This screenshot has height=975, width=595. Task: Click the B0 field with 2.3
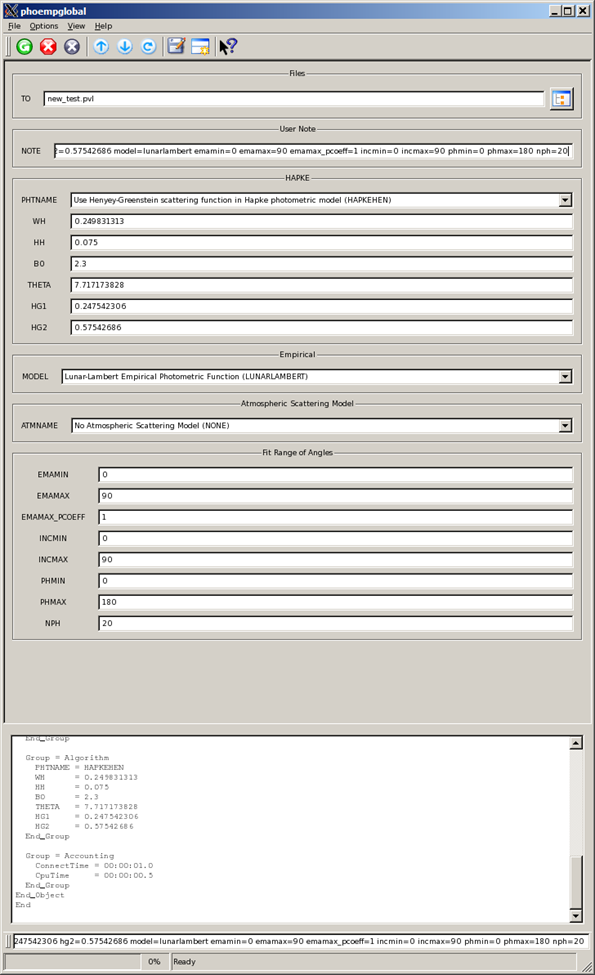click(321, 264)
